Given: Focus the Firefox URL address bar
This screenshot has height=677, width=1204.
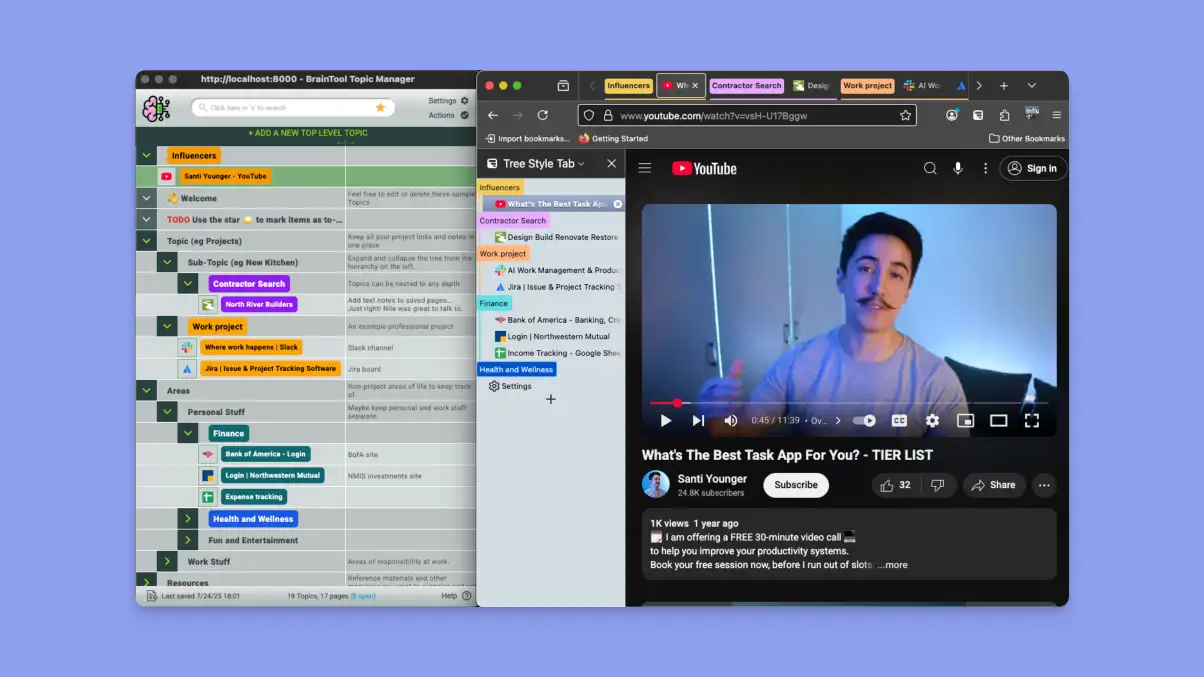Looking at the screenshot, I should click(747, 115).
